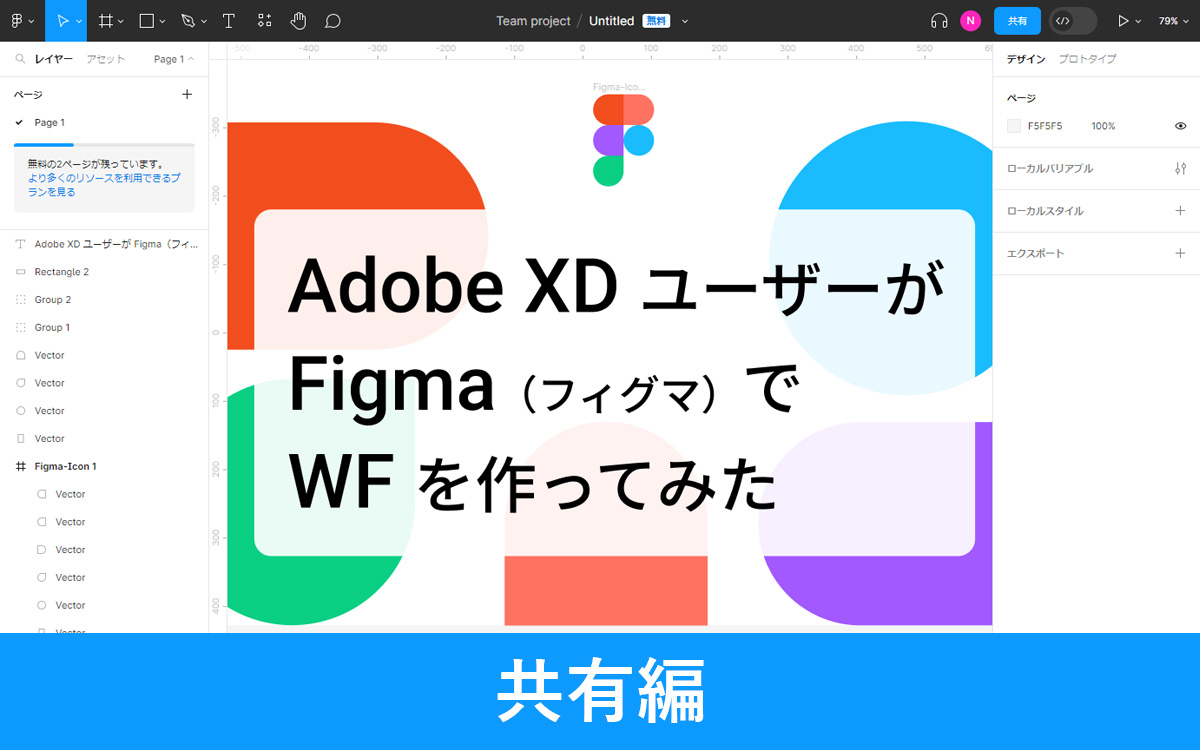Click the group icon beside Group 2
The width and height of the screenshot is (1200, 750).
pos(21,300)
